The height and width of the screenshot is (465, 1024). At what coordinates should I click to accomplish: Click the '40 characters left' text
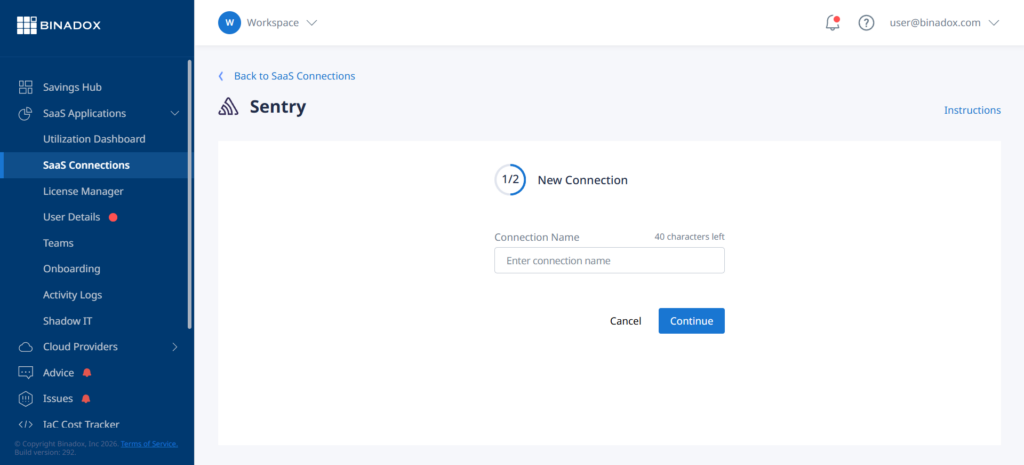[x=690, y=237]
